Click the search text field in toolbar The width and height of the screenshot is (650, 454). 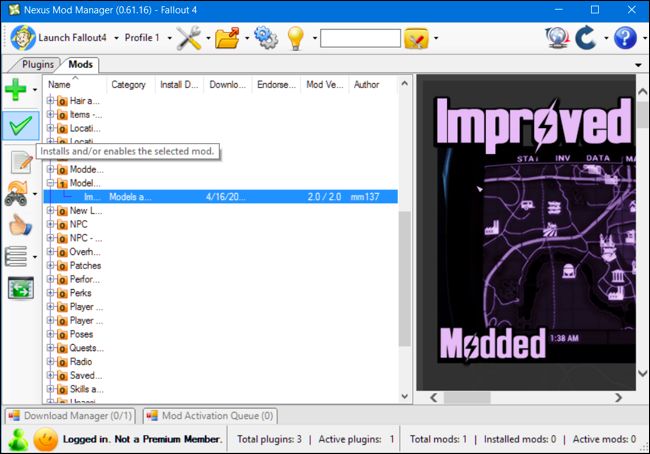click(x=360, y=38)
